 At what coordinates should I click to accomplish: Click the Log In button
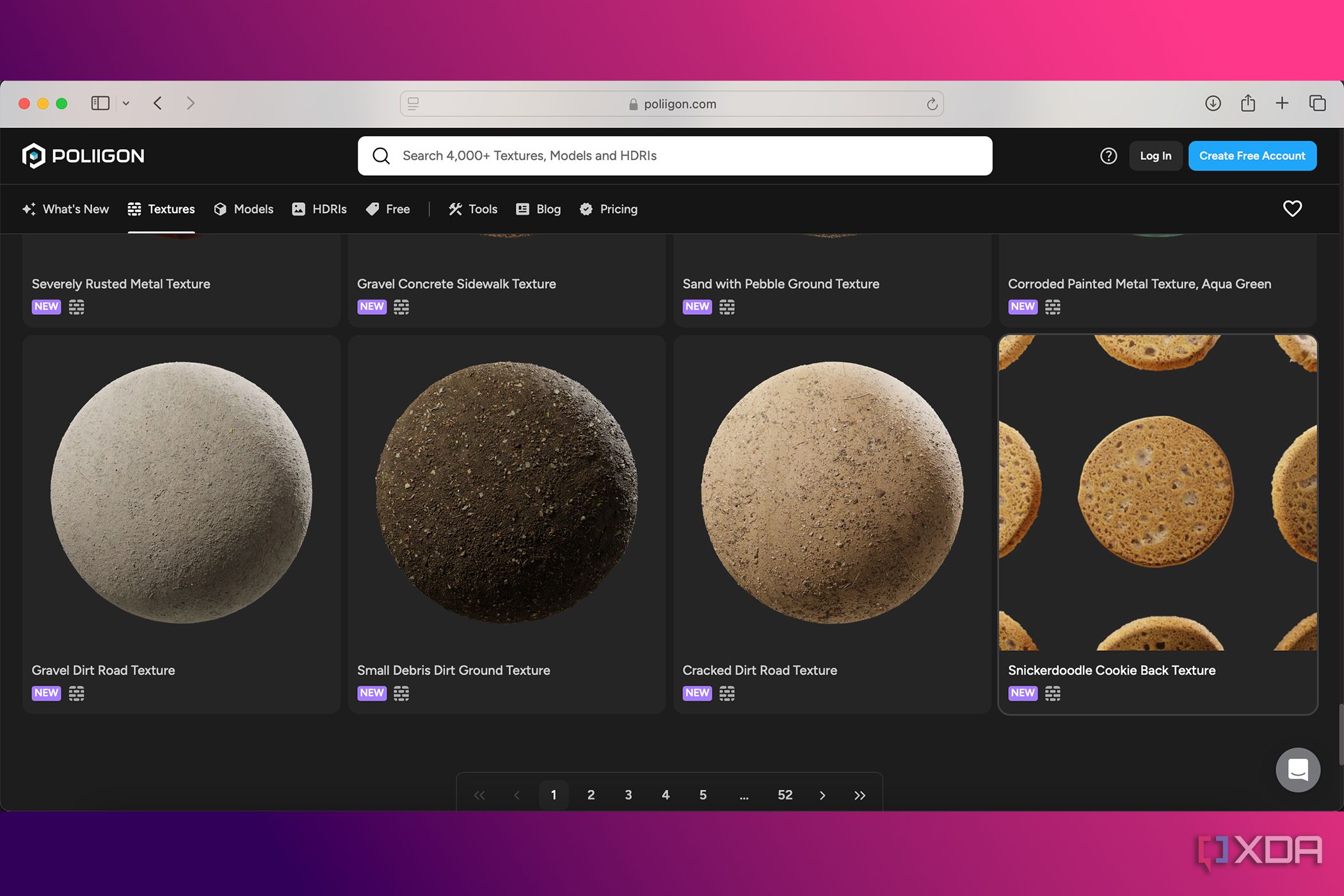coord(1155,156)
